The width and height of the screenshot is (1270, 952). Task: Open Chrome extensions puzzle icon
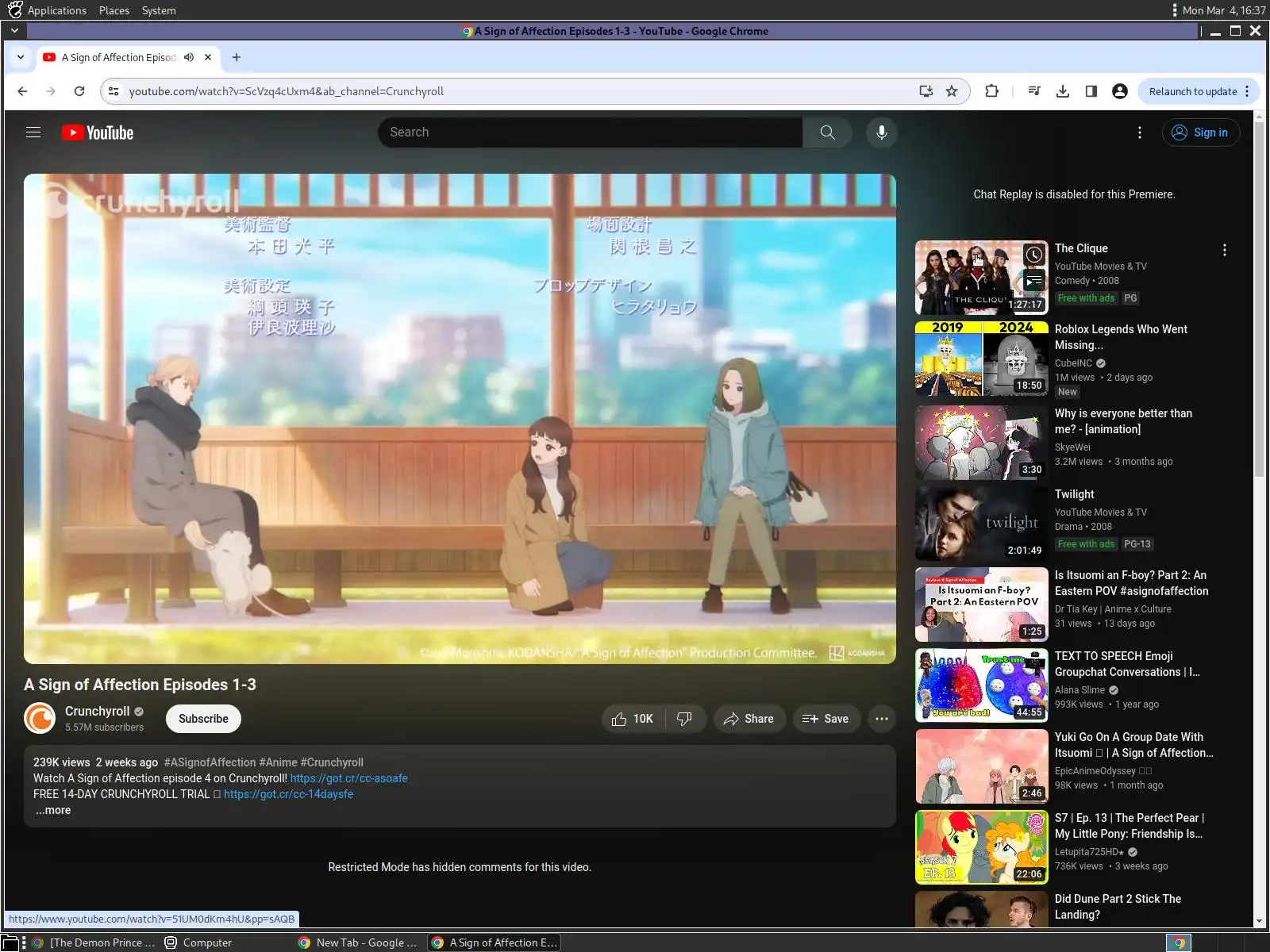coord(991,91)
